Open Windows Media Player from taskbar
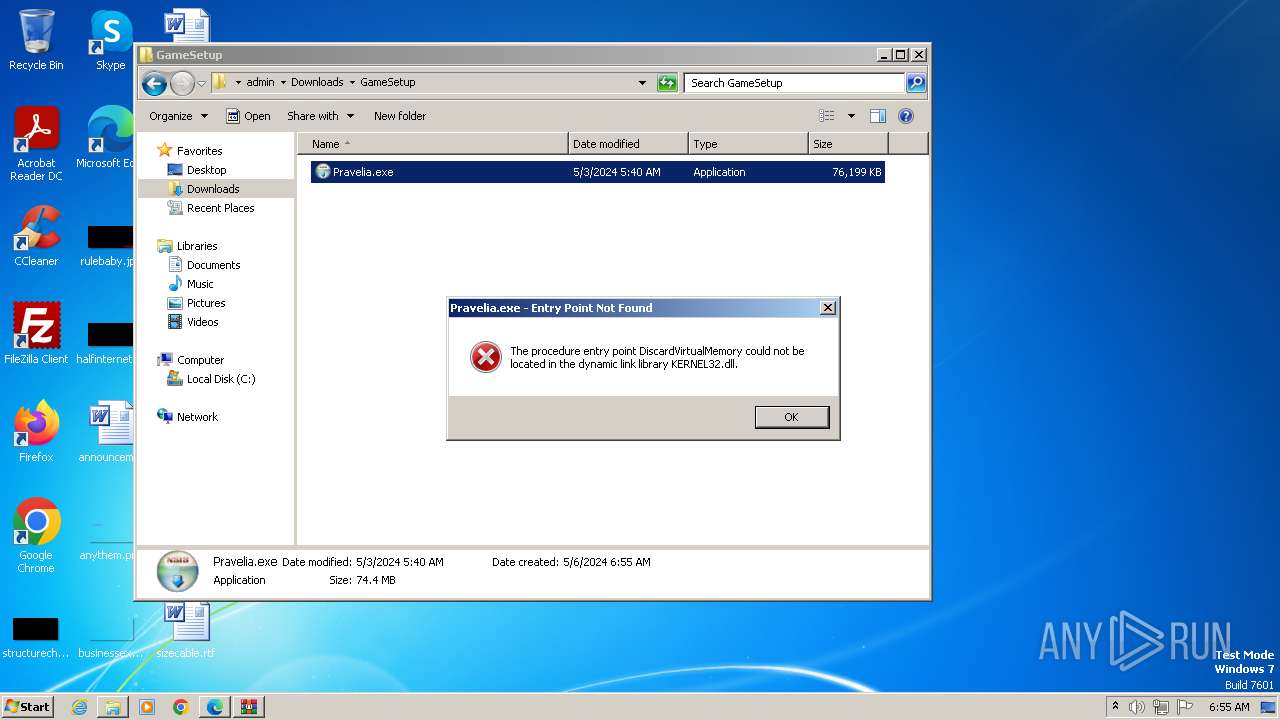 pos(147,707)
